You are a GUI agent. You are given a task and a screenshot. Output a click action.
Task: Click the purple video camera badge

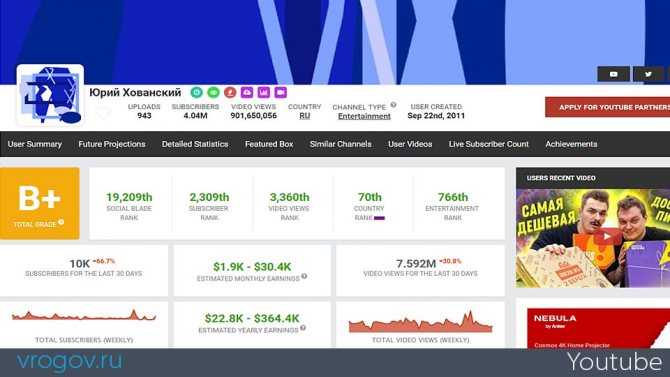click(280, 92)
